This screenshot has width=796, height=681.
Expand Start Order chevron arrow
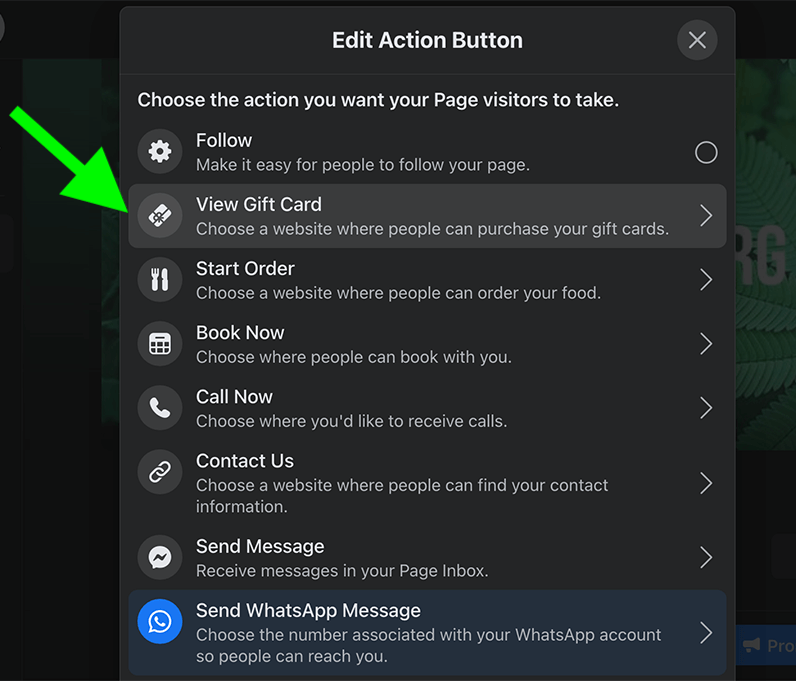(x=706, y=280)
